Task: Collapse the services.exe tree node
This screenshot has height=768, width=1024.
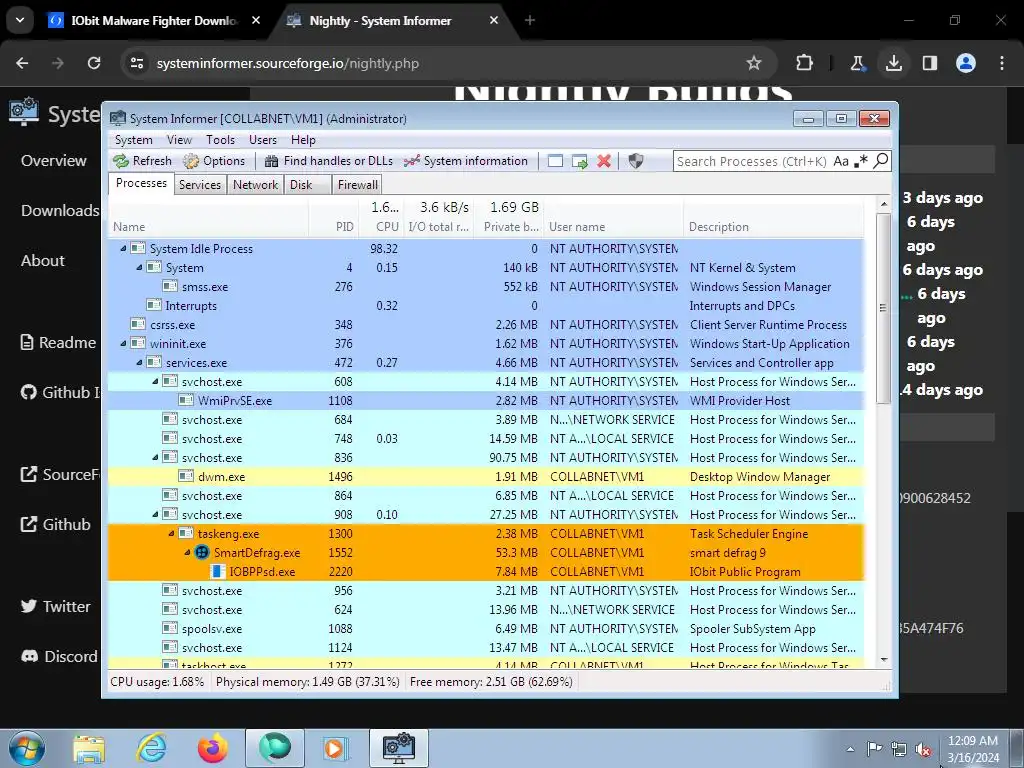Action: coord(139,362)
